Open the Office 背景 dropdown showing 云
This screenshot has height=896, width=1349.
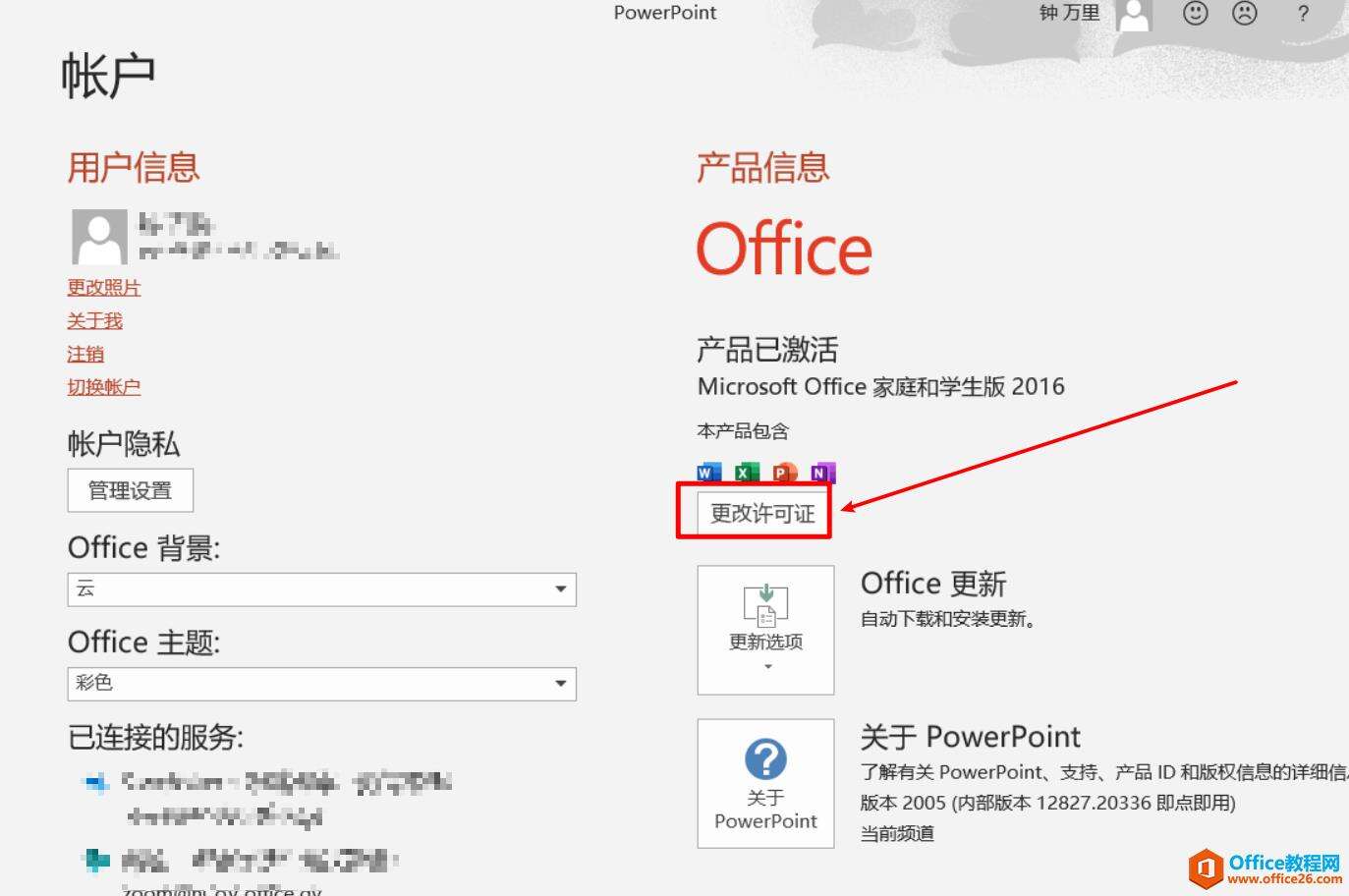coord(321,589)
